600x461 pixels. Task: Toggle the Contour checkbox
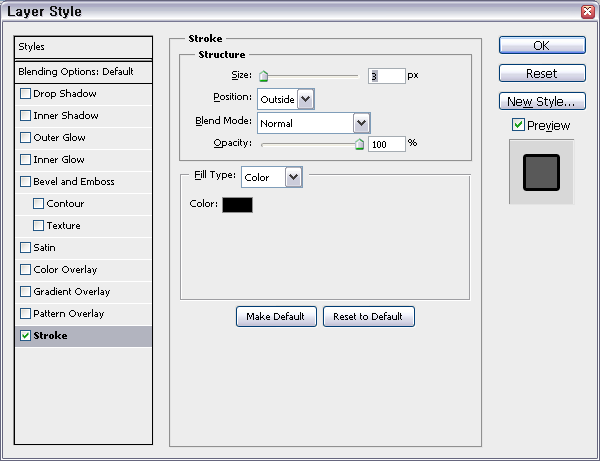(x=38, y=204)
